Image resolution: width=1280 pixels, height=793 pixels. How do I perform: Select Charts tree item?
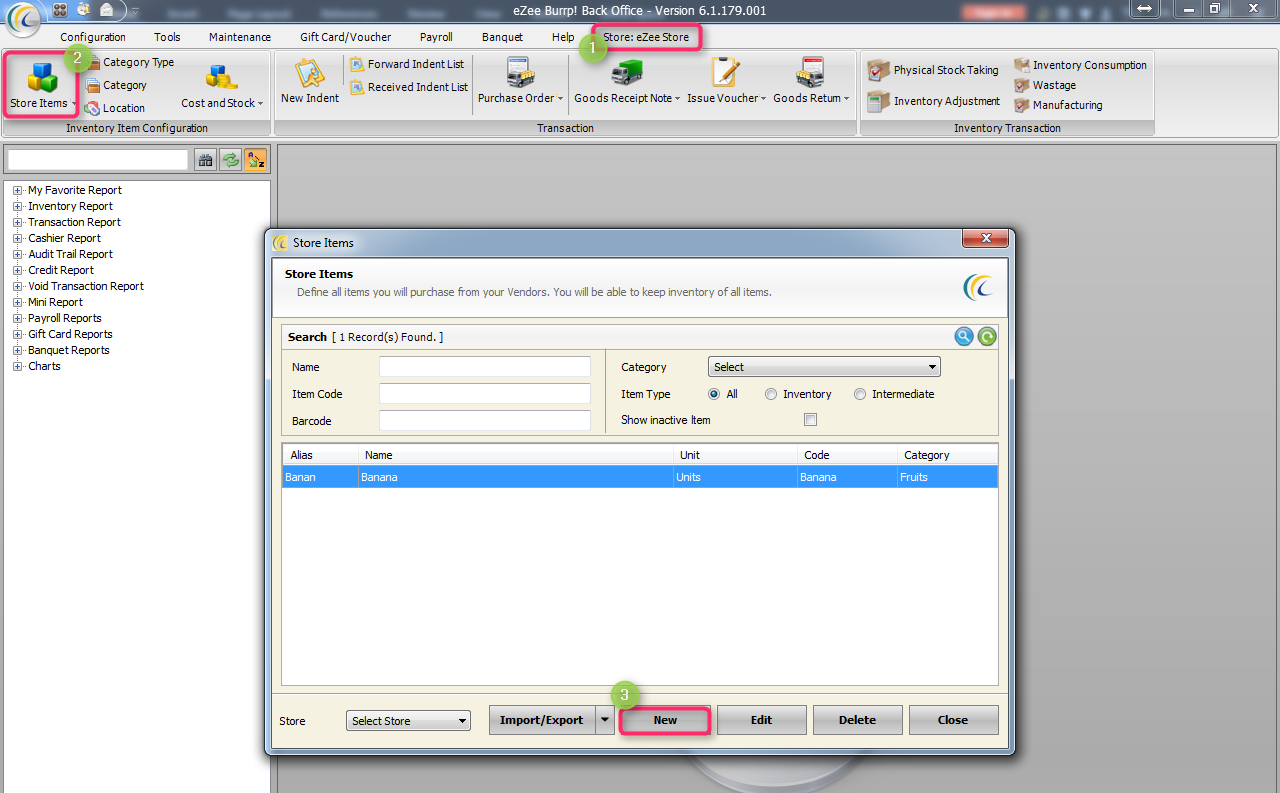click(x=44, y=366)
